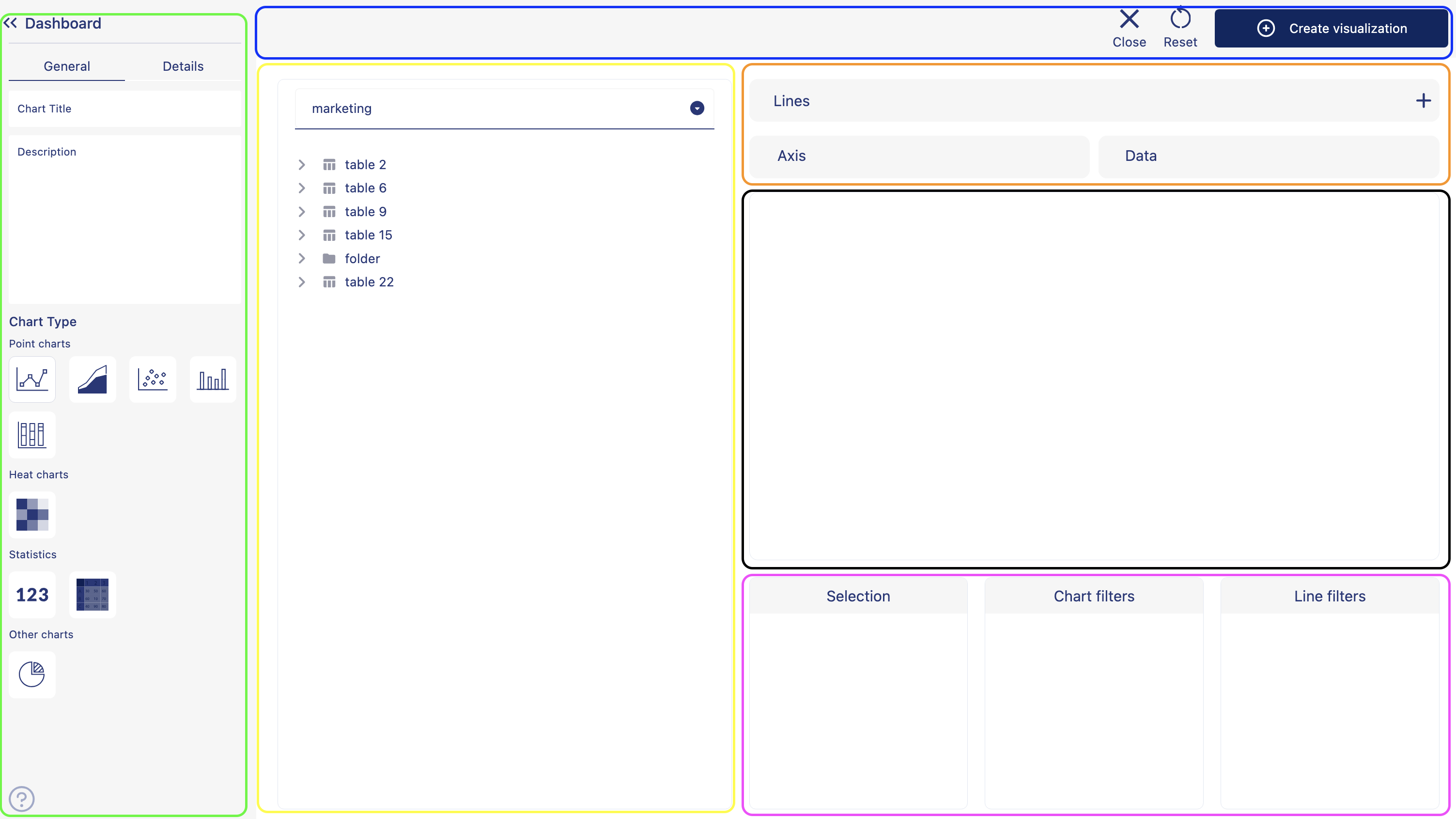This screenshot has width=1456, height=819.
Task: Click the grouped bar chart icon
Action: point(31,434)
